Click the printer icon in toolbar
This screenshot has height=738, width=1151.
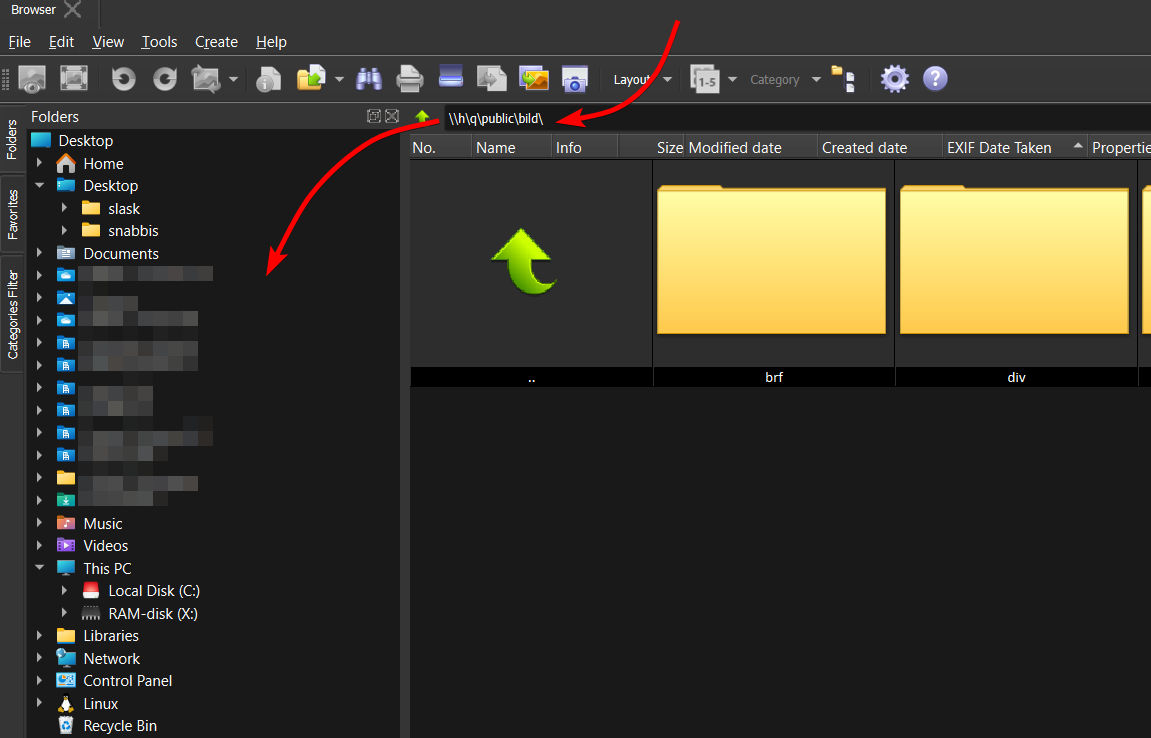pyautogui.click(x=410, y=79)
